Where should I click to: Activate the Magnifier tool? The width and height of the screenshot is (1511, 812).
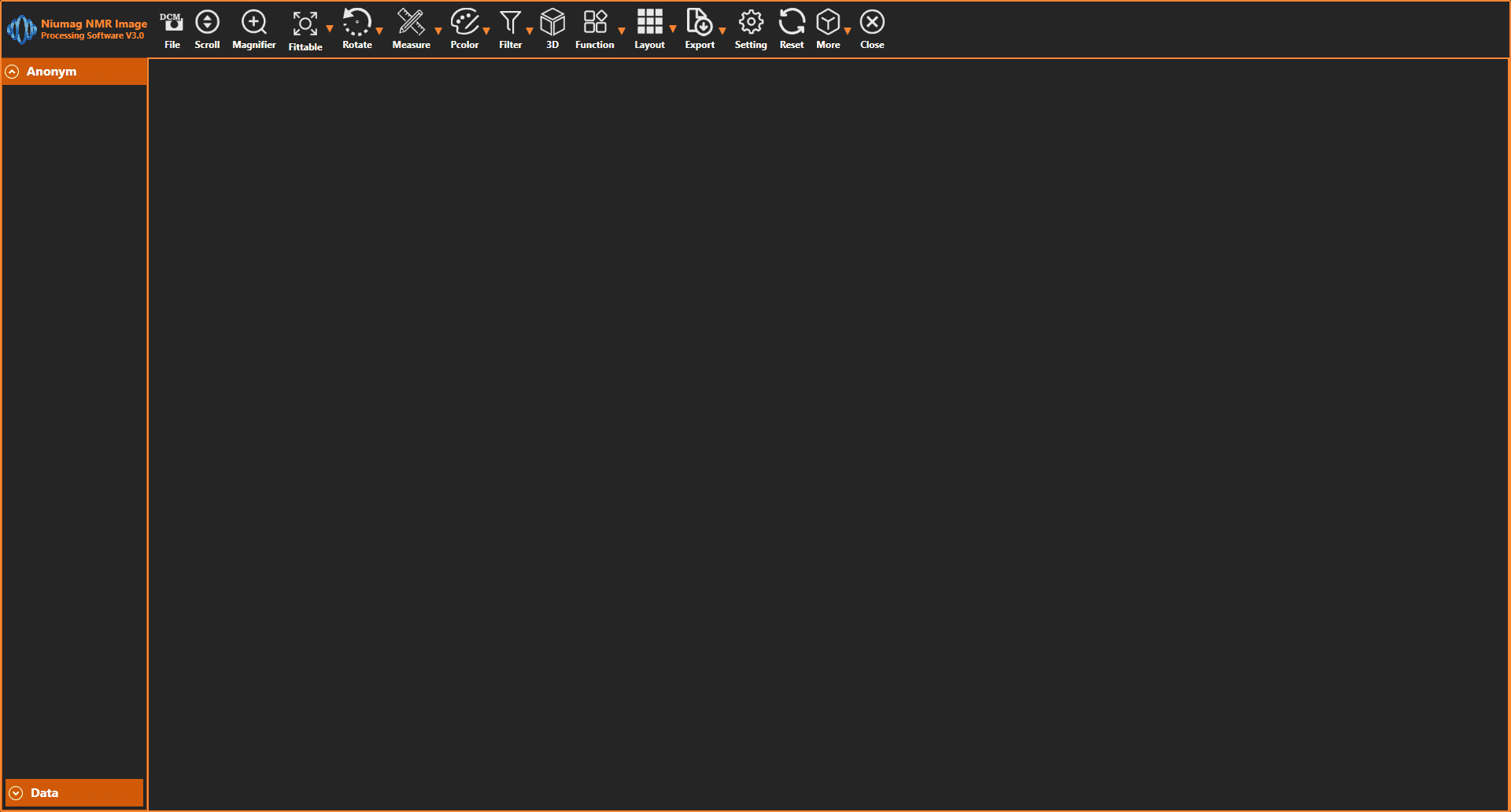253,24
